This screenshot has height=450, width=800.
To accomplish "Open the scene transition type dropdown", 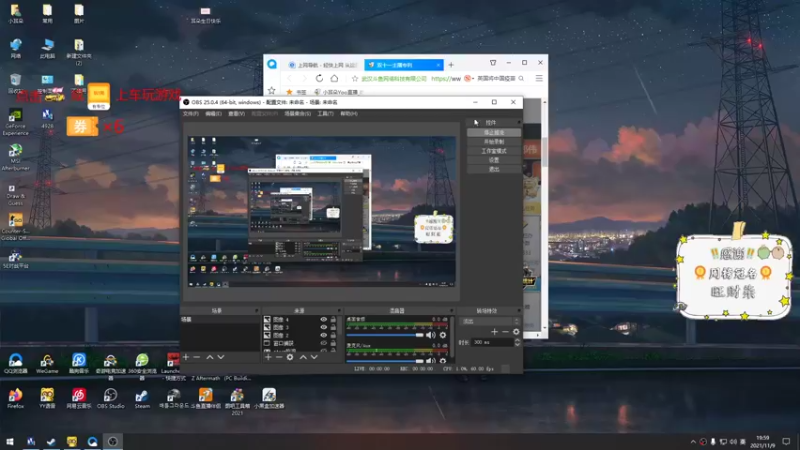I will [x=490, y=321].
